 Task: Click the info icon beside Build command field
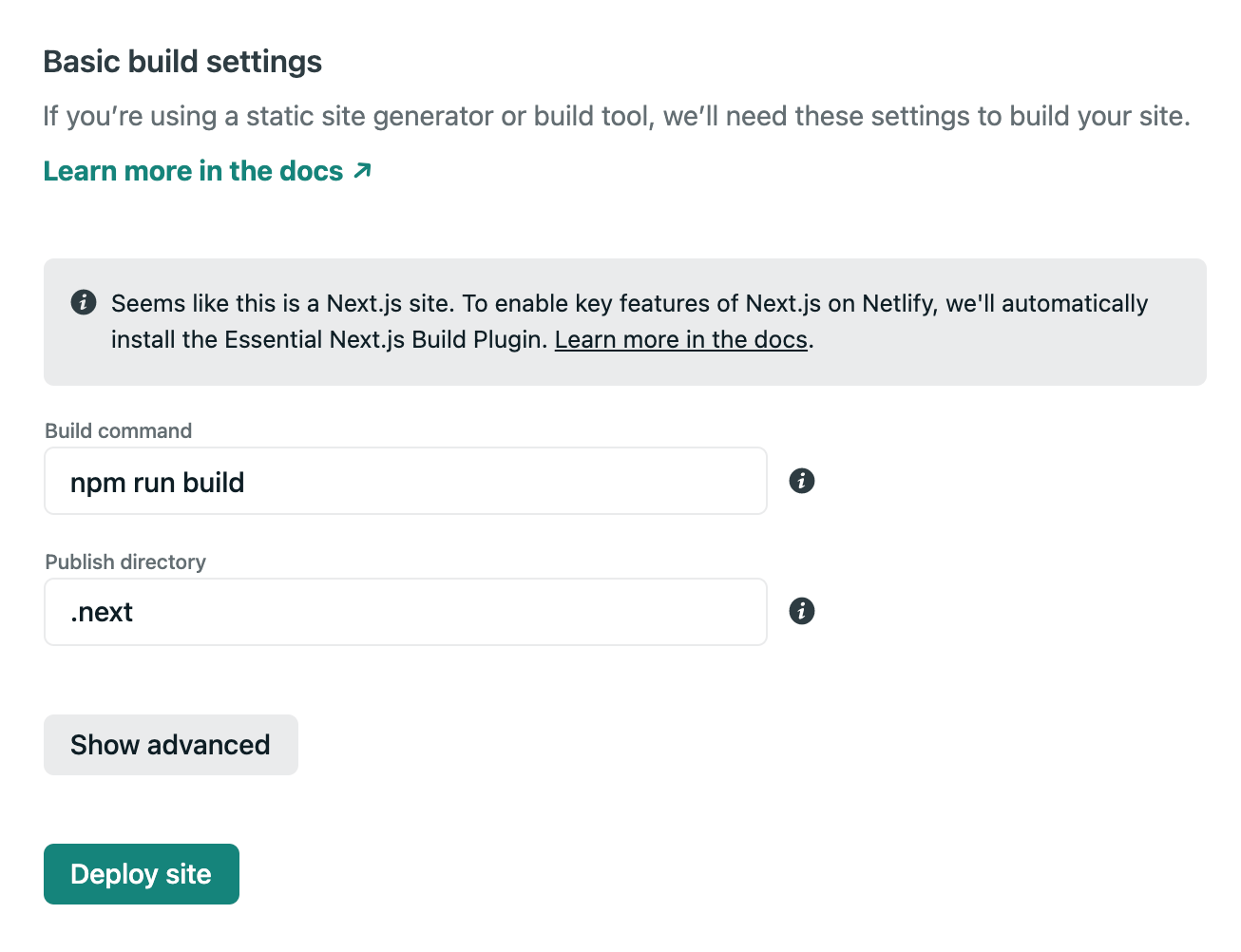[802, 481]
